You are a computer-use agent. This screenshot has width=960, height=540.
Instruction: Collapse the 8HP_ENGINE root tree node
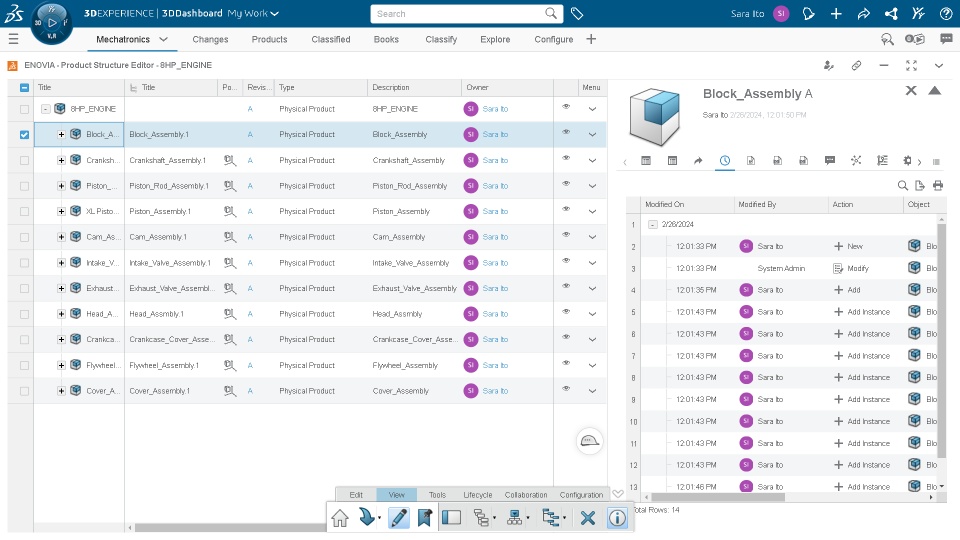pos(46,108)
